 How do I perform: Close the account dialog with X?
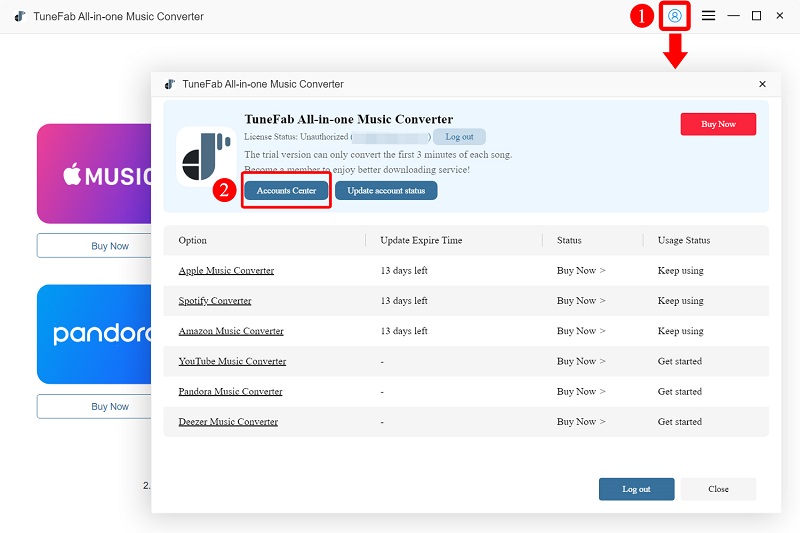[762, 85]
